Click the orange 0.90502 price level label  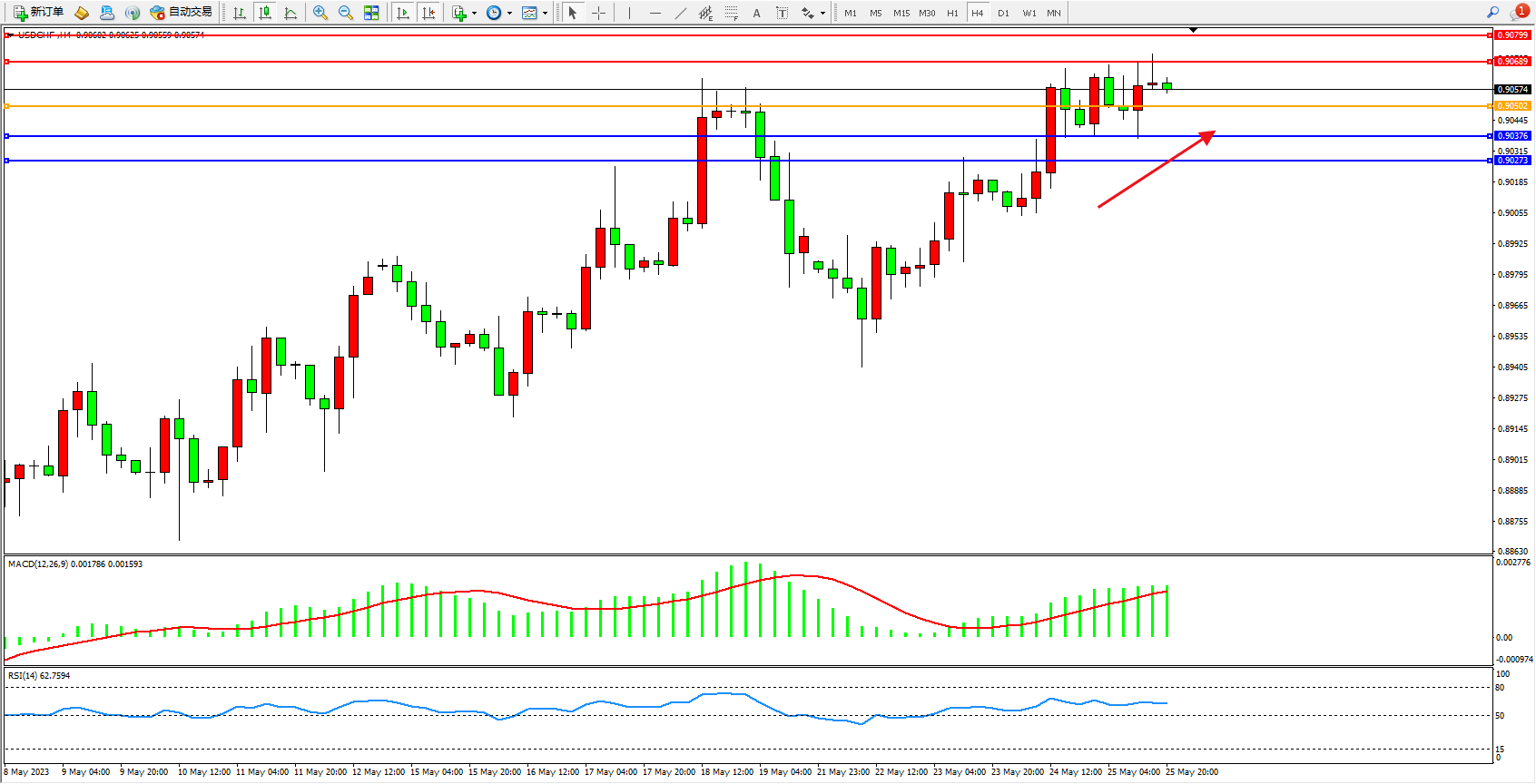[x=1512, y=106]
